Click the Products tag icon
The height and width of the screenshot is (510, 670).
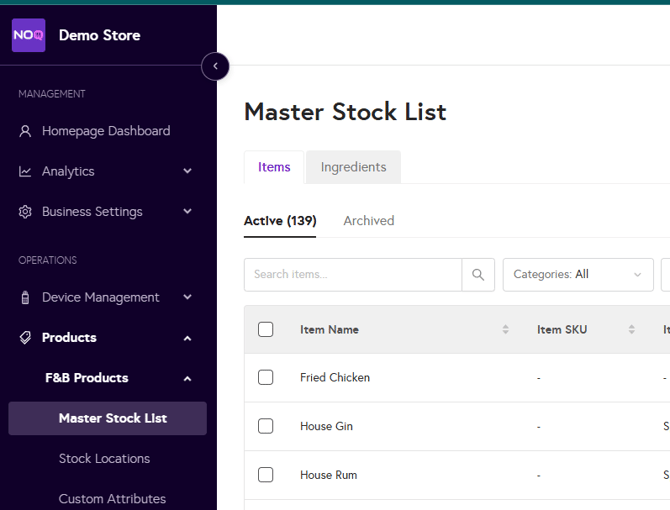tap(26, 338)
